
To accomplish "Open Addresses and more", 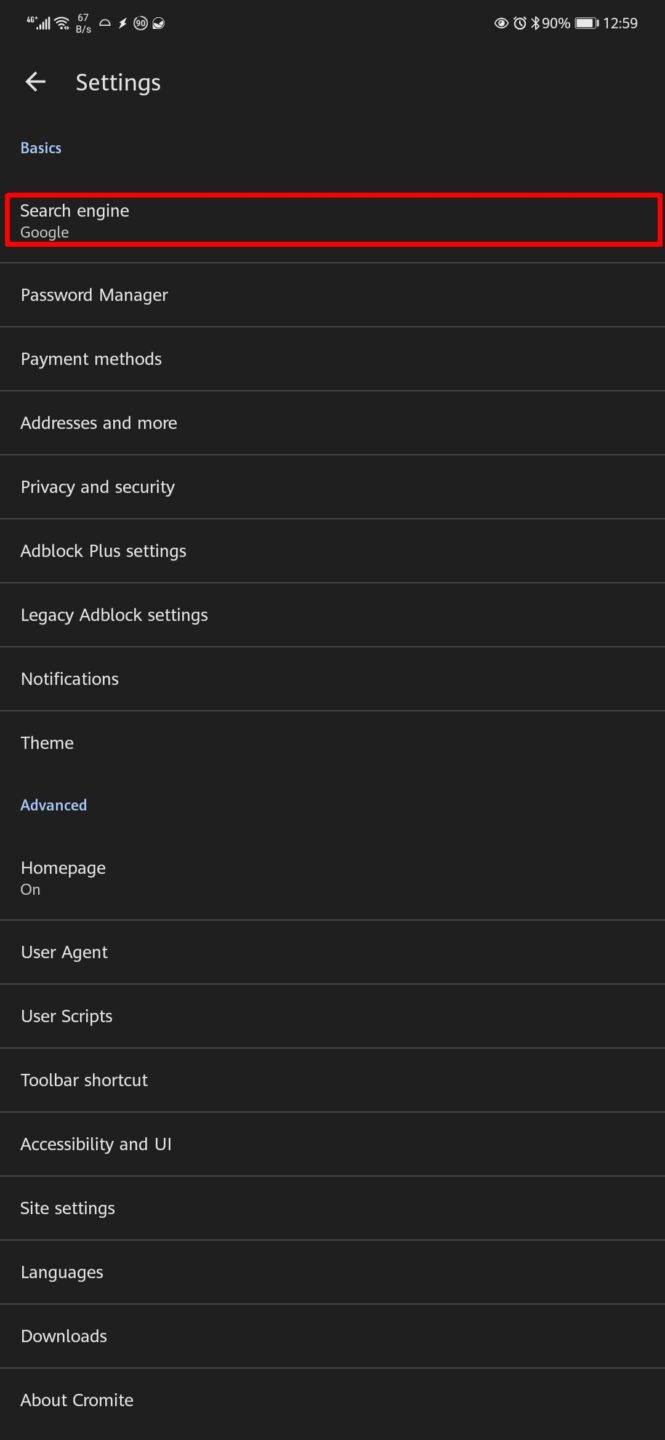I will pos(332,422).
